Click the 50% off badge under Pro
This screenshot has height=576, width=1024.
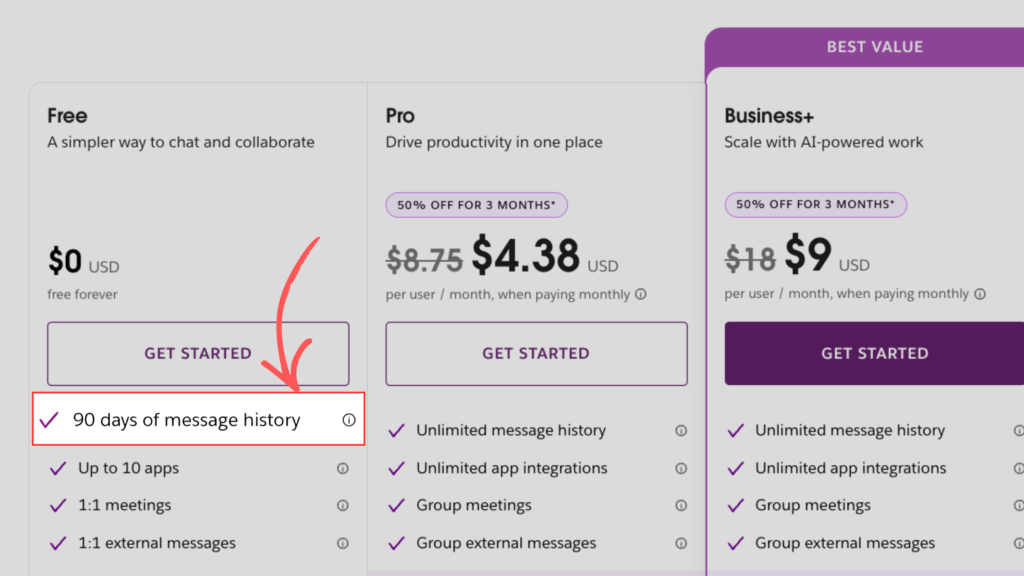476,204
